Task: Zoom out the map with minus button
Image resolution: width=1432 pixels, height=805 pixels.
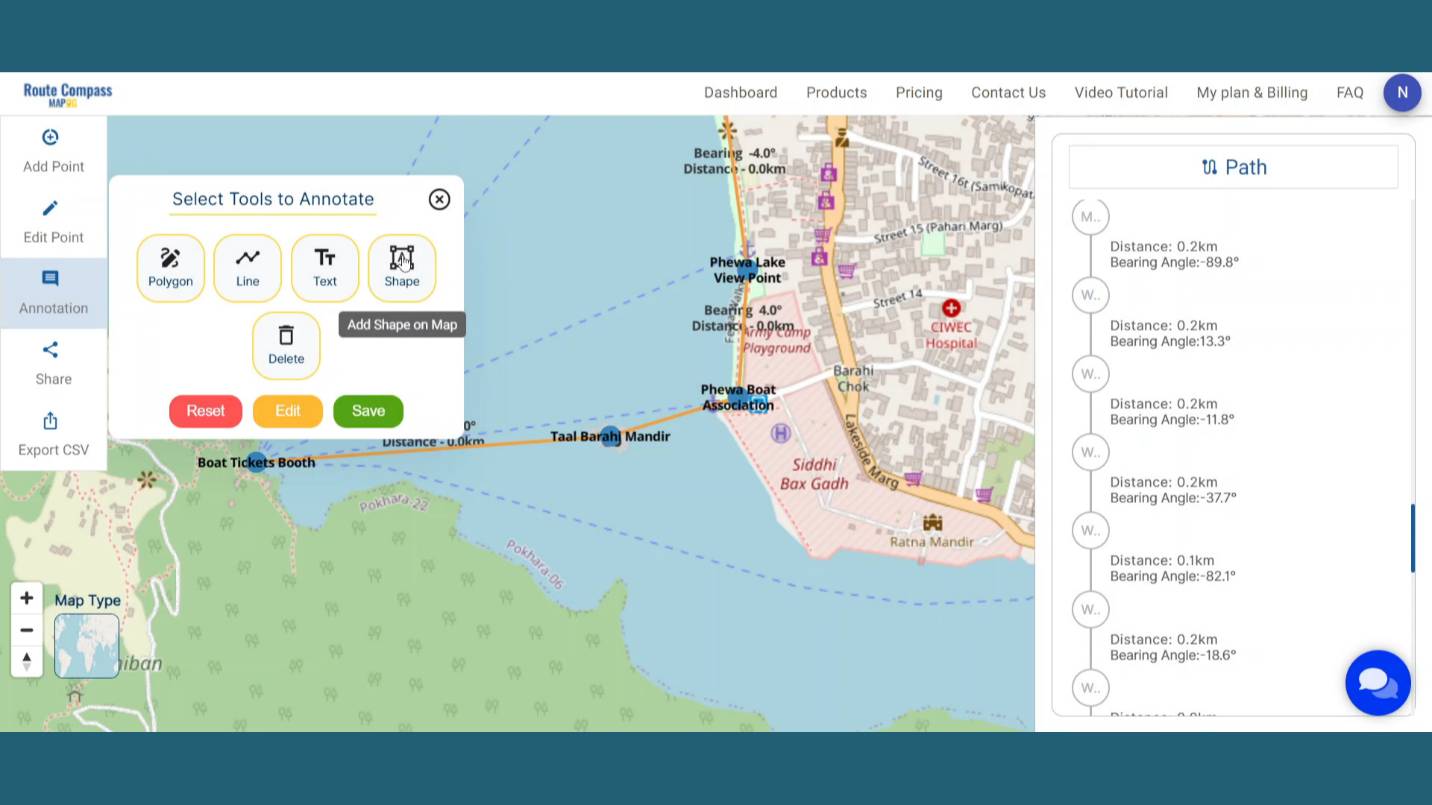Action: coord(27,630)
